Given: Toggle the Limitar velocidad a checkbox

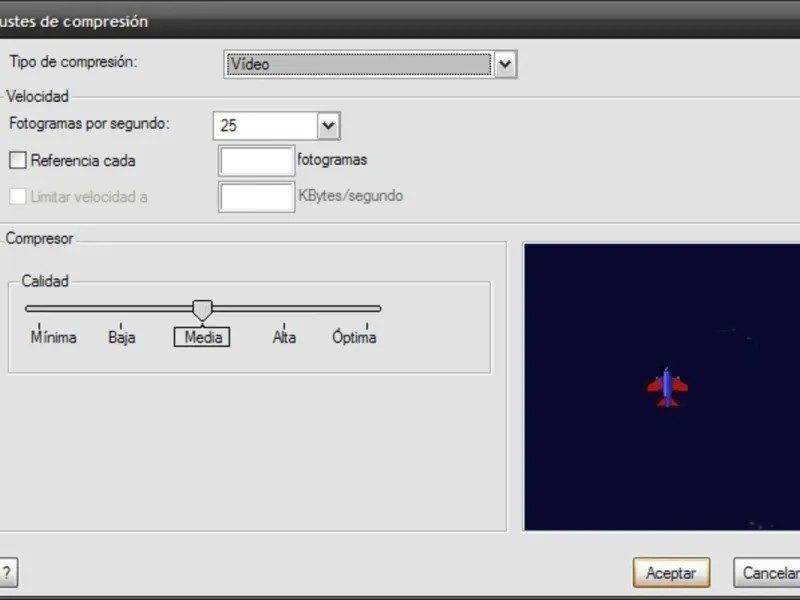Looking at the screenshot, I should click(x=18, y=196).
